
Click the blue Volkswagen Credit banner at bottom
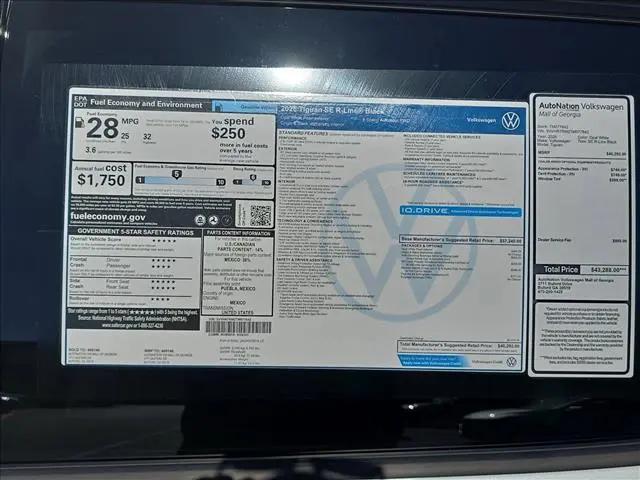pyautogui.click(x=431, y=360)
